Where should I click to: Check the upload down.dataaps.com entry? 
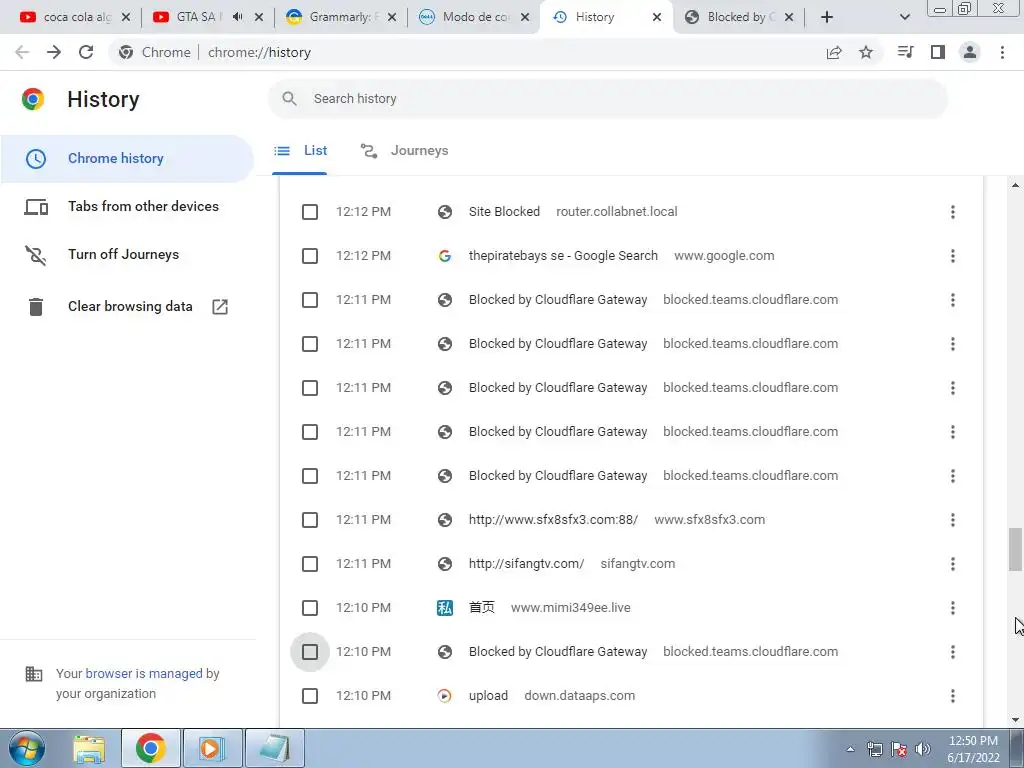[310, 696]
